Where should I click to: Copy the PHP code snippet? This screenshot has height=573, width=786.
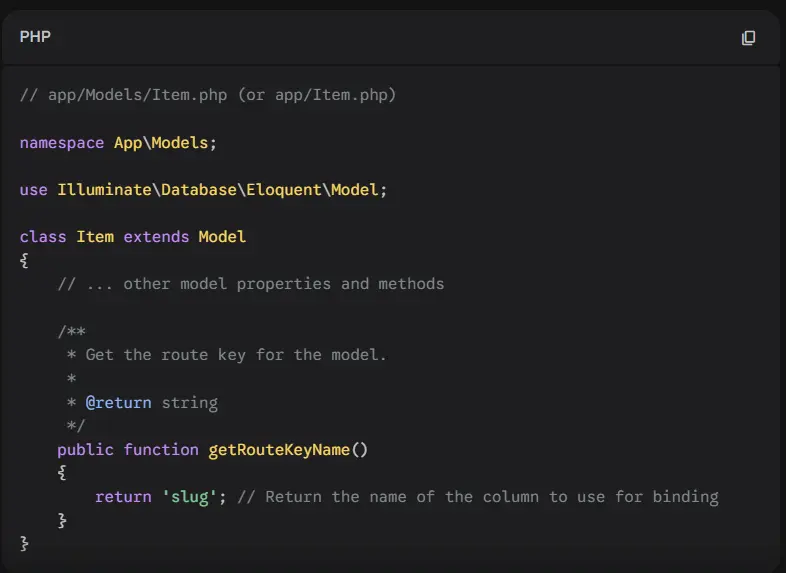(748, 38)
